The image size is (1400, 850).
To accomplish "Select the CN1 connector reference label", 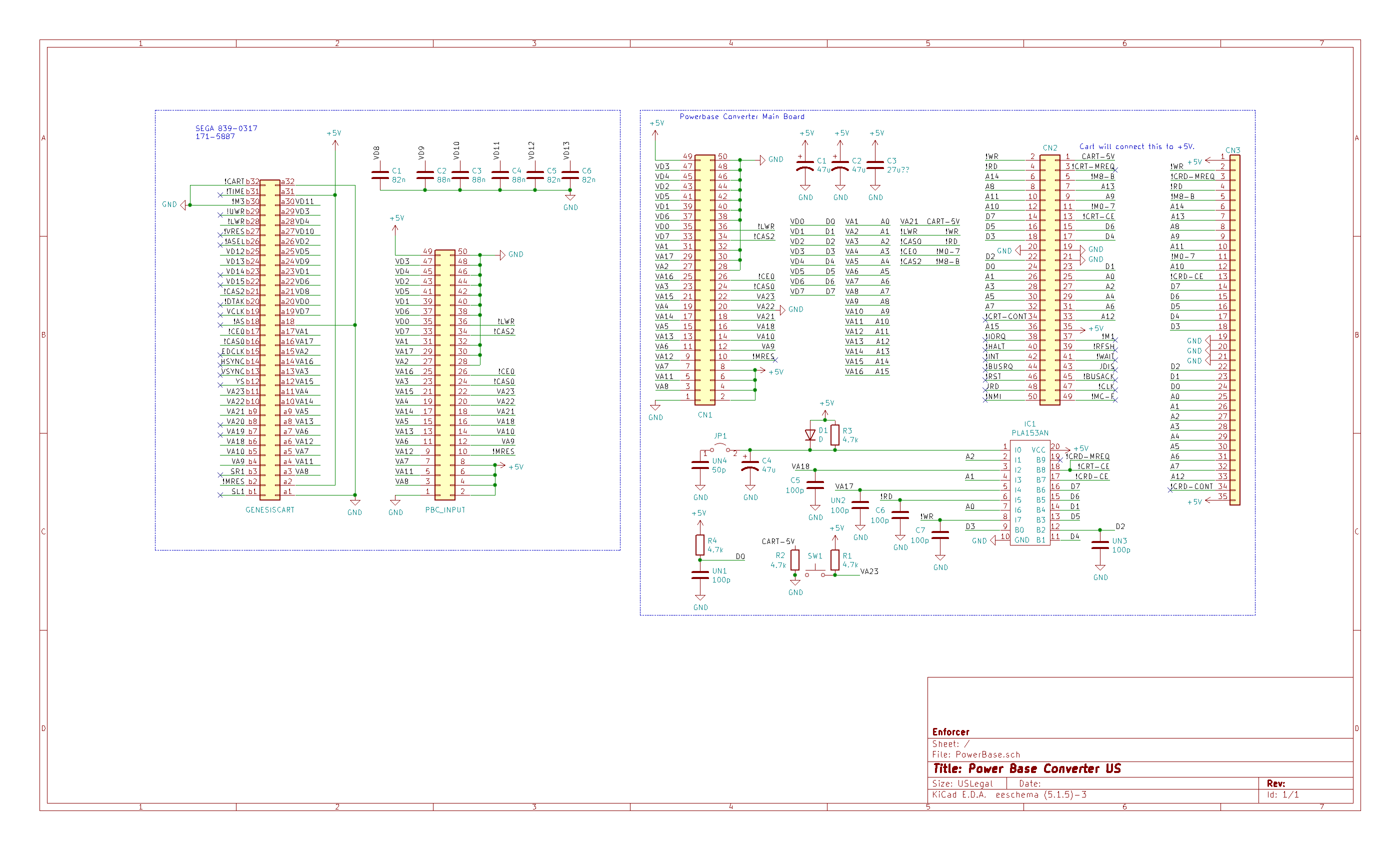I will [704, 415].
